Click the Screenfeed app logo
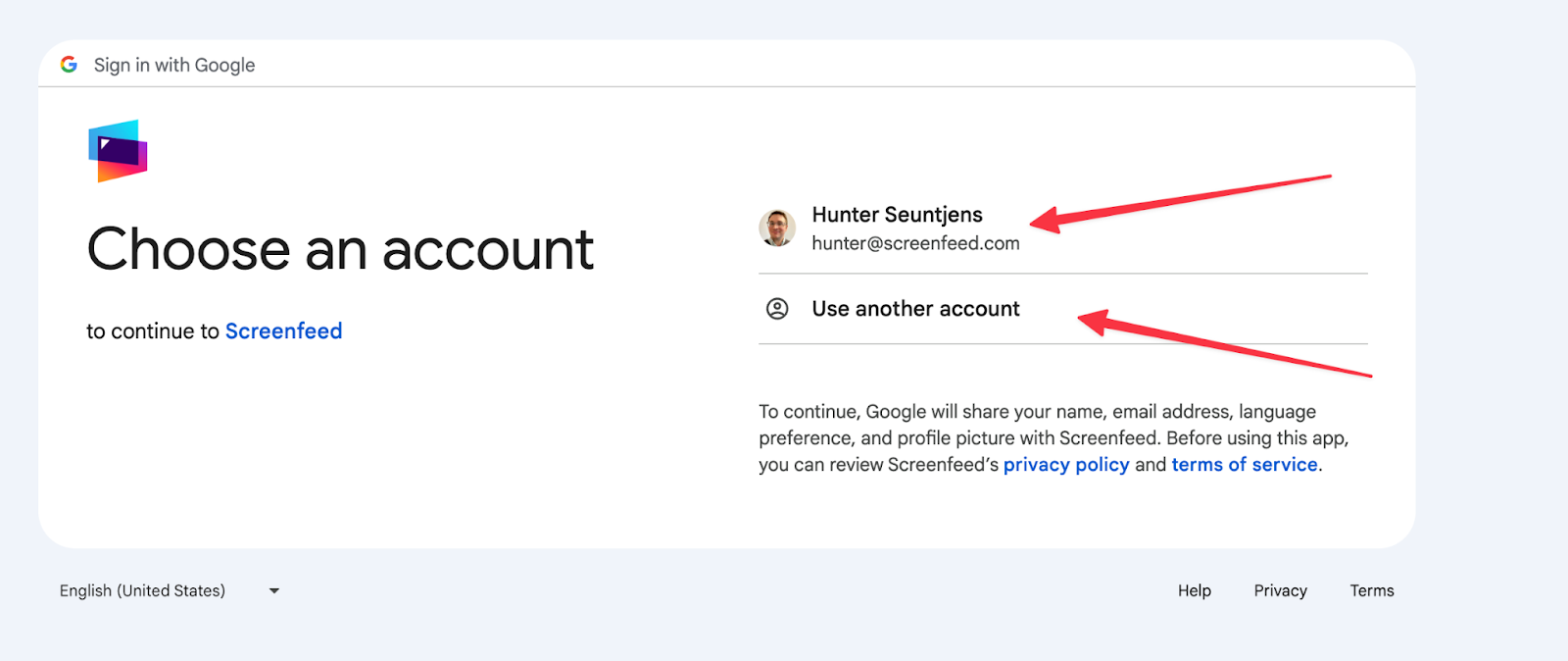Screen dimensions: 1568x661 click(x=118, y=151)
